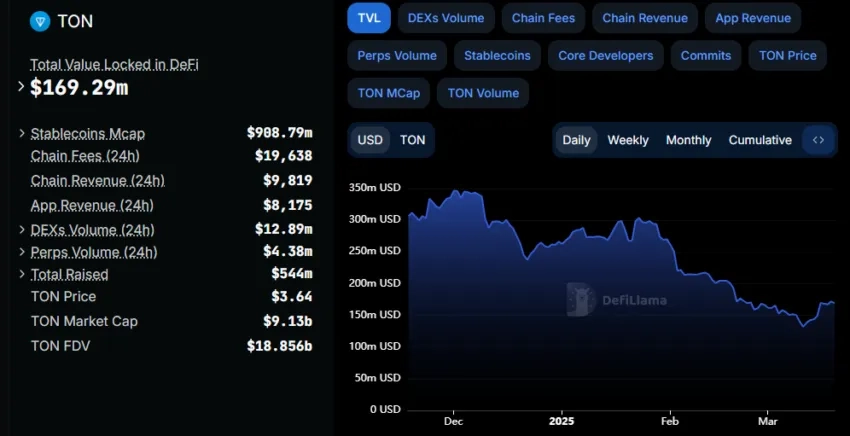Viewport: 850px width, 436px height.
Task: Select the Monthly interval tab
Action: 688,140
